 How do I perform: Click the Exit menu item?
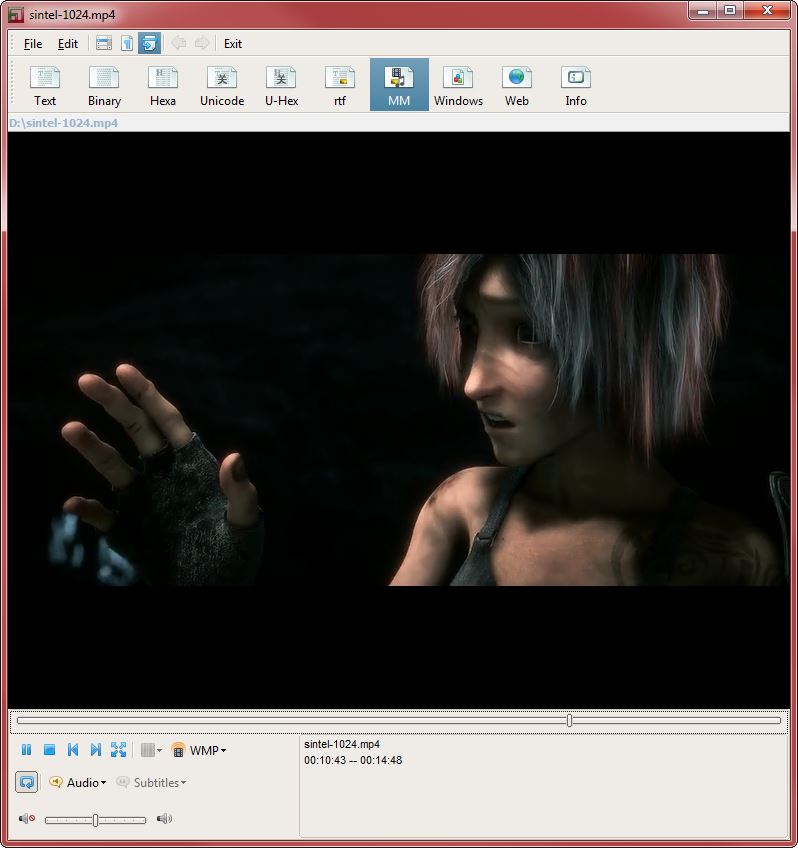(232, 44)
